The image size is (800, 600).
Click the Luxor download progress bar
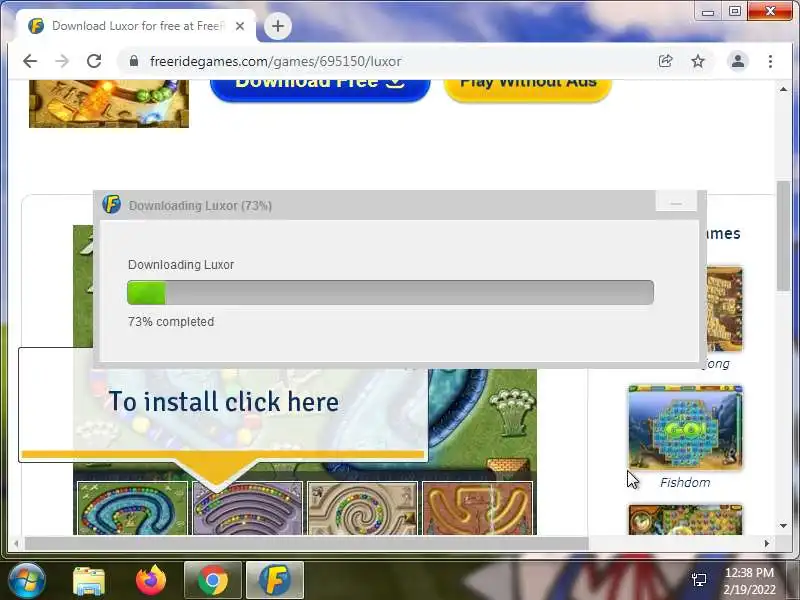[x=390, y=292]
